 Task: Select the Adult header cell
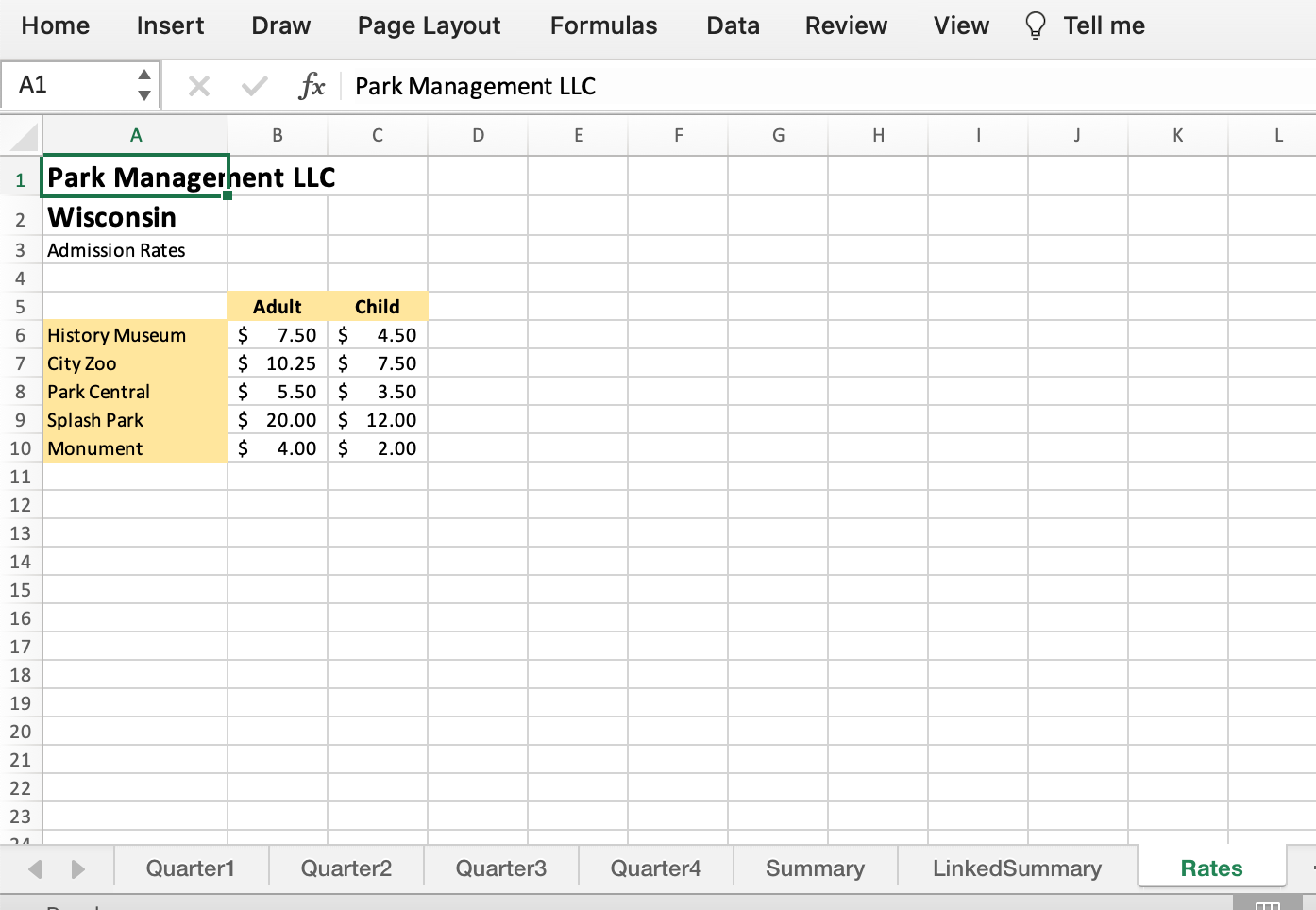278,307
